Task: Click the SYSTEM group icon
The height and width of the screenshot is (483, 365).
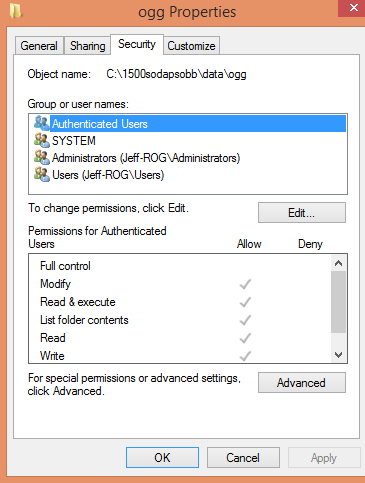Action: coord(42,141)
